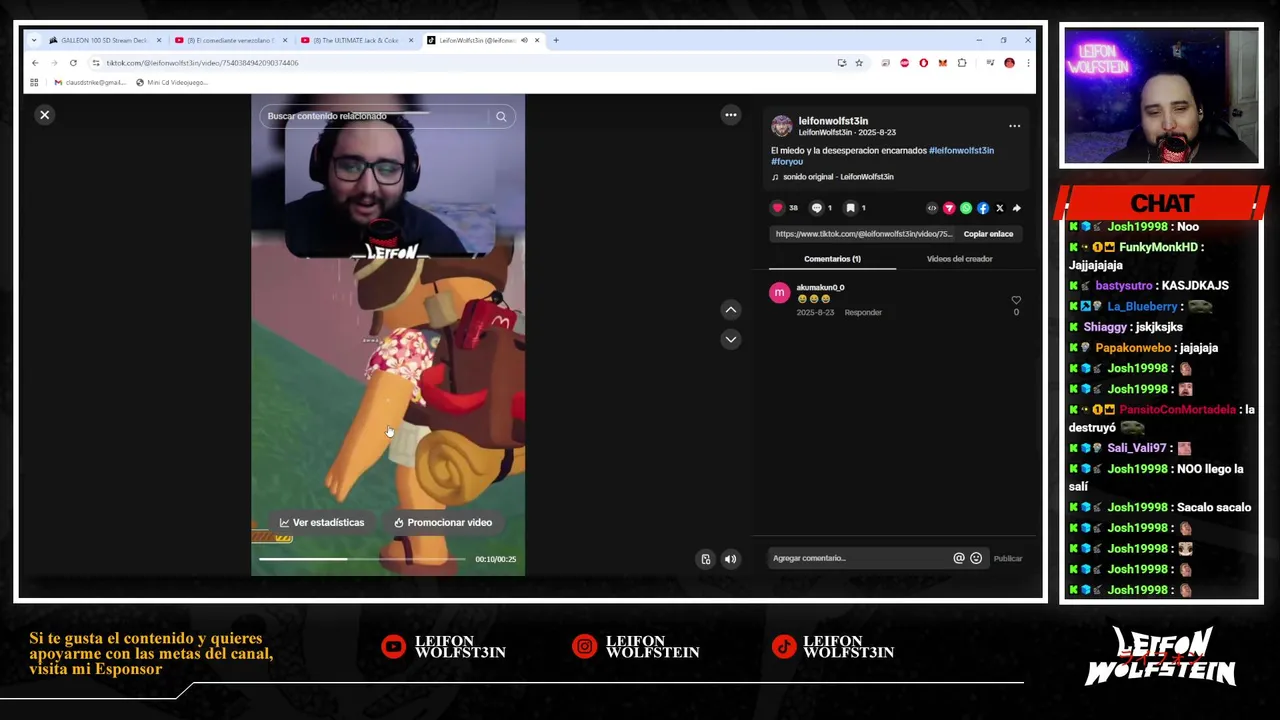Screen dimensions: 1280x720
Task: Save video with the bookmark icon
Action: pyautogui.click(x=850, y=208)
